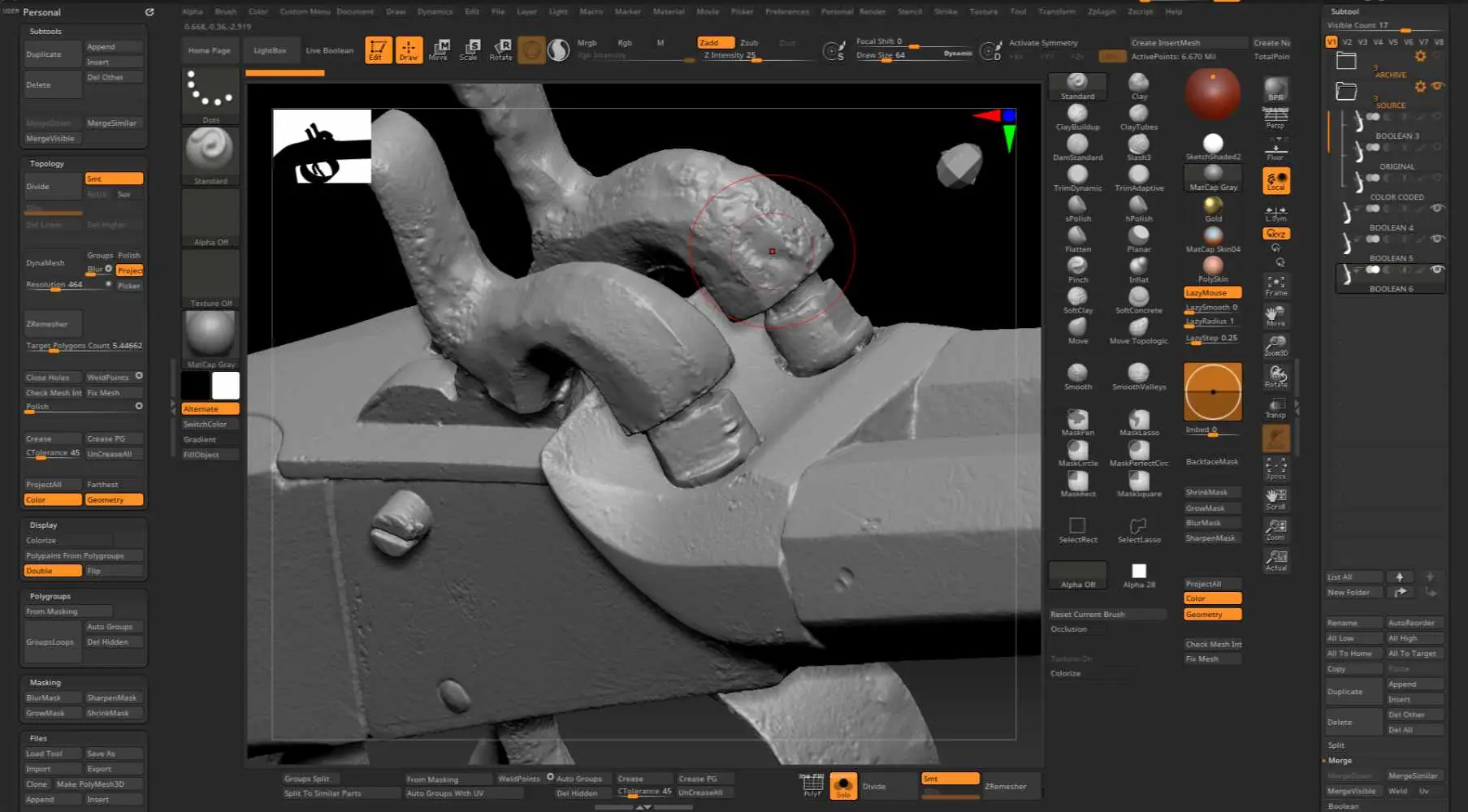Switch to the Rotate transform tool
This screenshot has height=812, width=1468.
click(500, 50)
